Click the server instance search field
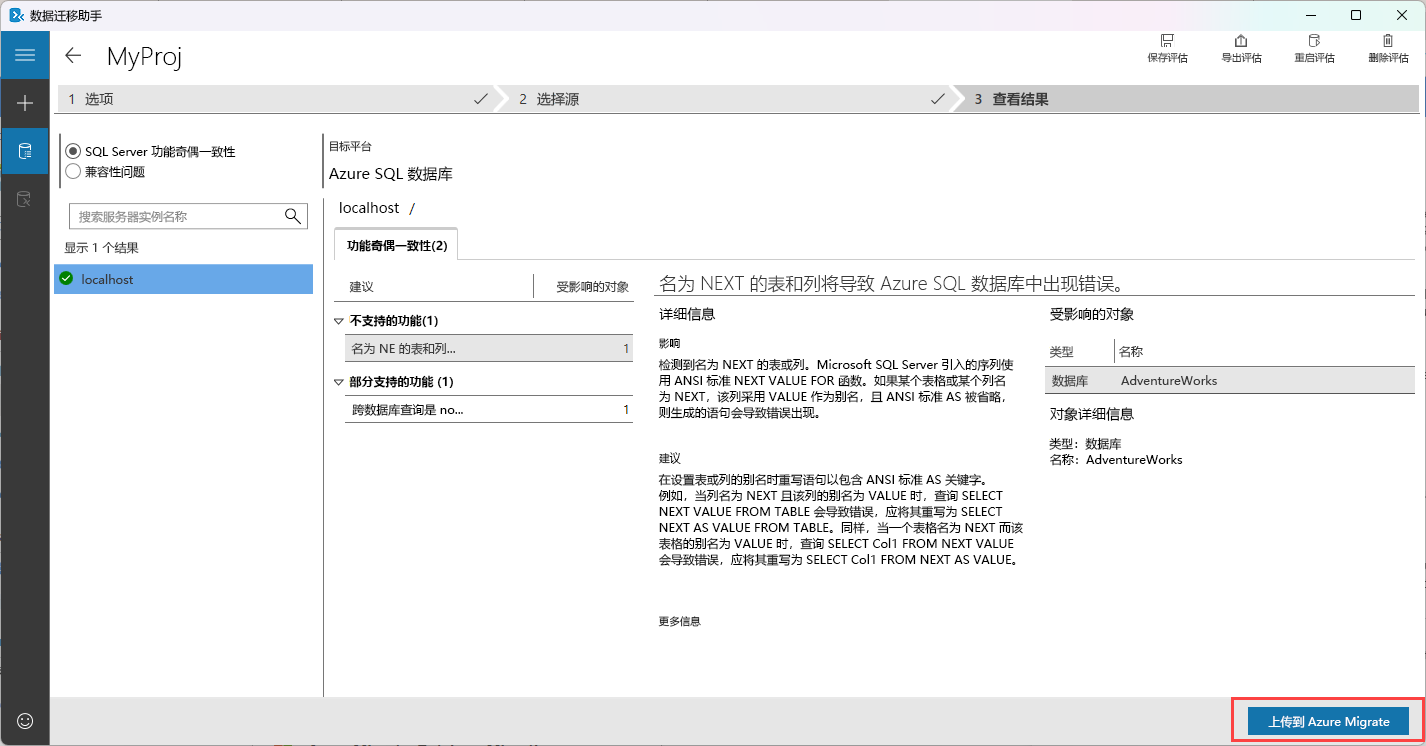This screenshot has width=1426, height=746. click(187, 216)
